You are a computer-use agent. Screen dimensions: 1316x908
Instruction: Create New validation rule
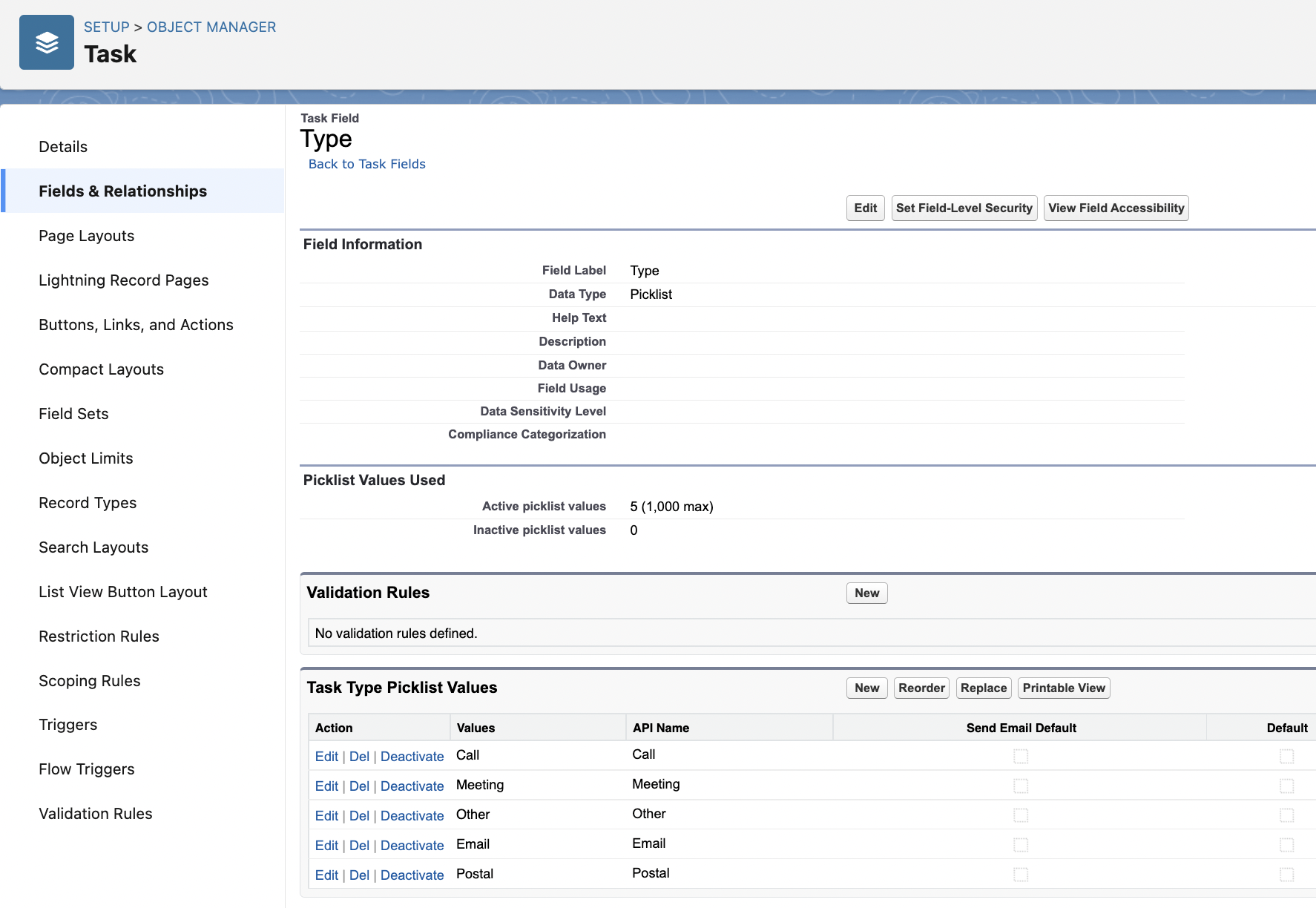(x=866, y=593)
